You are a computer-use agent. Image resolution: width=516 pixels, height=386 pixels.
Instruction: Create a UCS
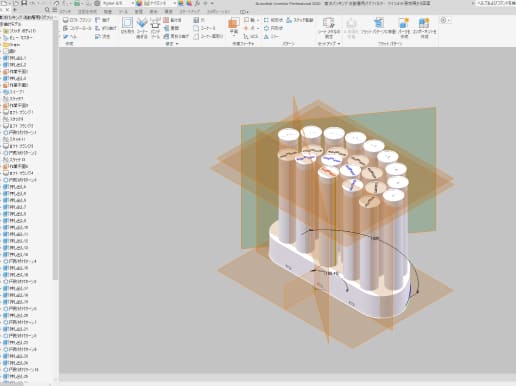(x=251, y=36)
